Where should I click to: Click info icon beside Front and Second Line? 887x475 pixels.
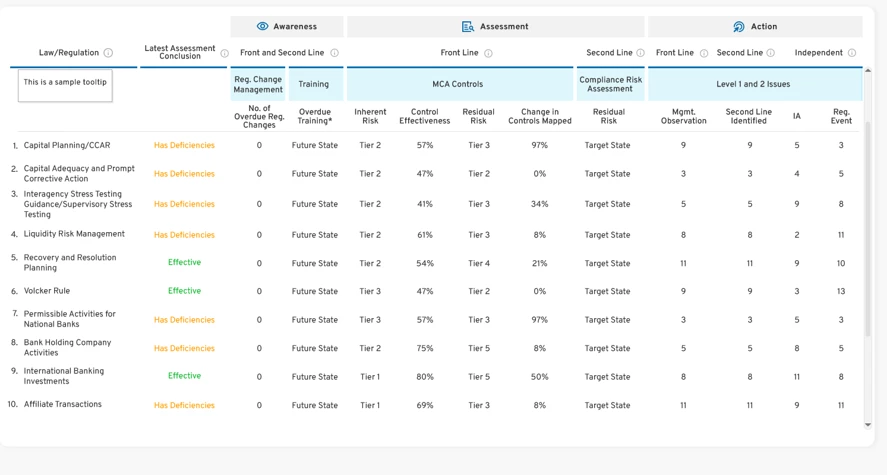pos(334,53)
